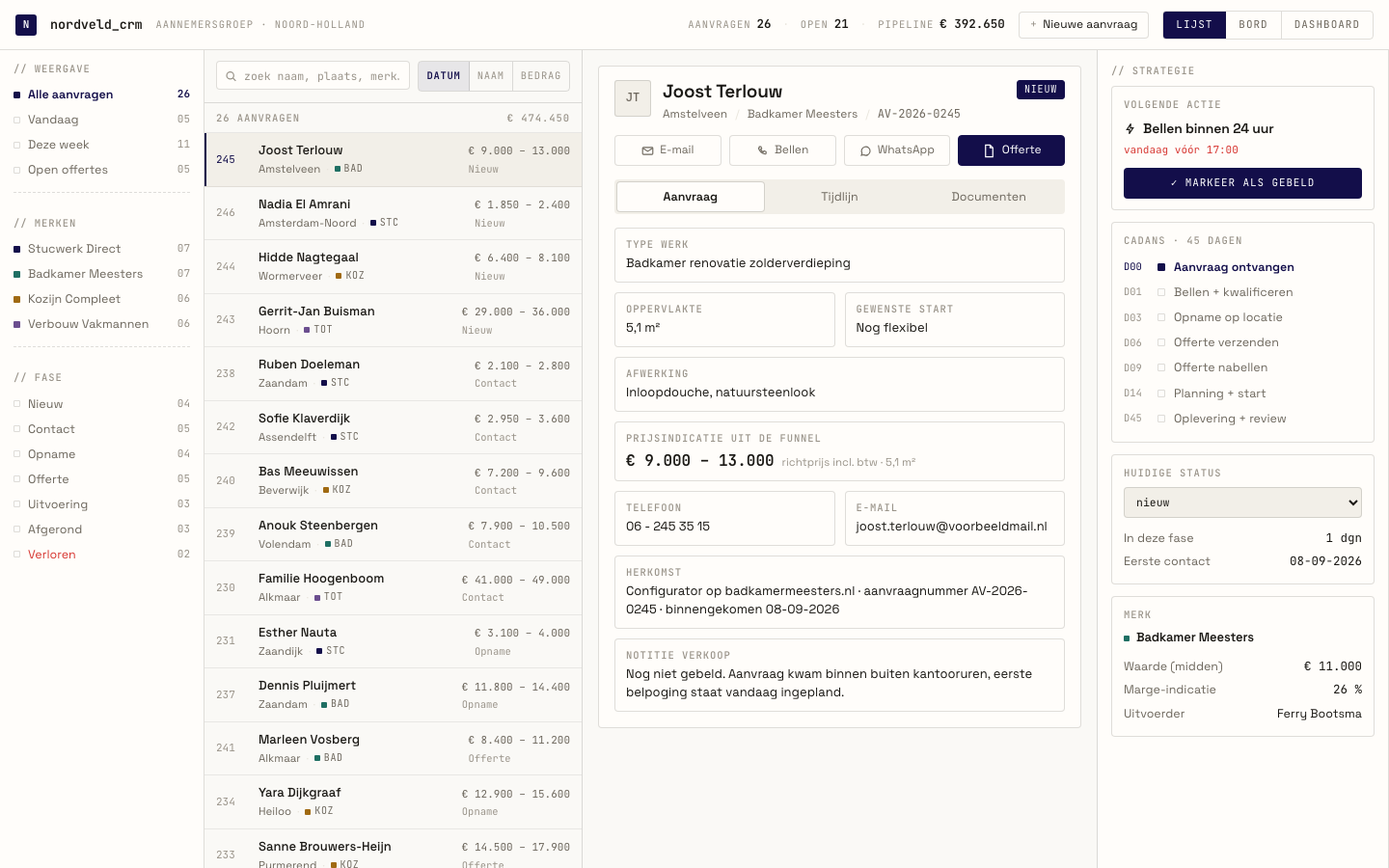Screen dimensions: 1389x868
Task: Mark 'Planning + start' cadence step done
Action: coord(1161,393)
